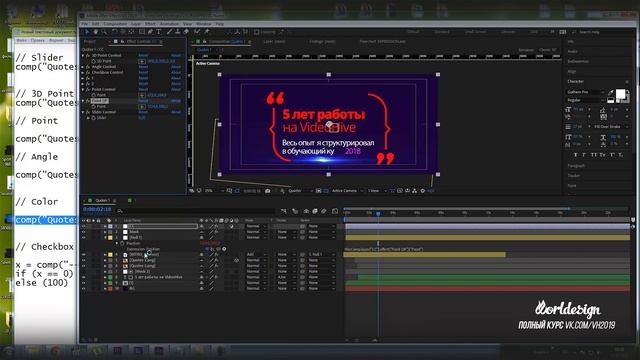Expand the Slider property triangle
640x360 pixels.
(x=88, y=118)
